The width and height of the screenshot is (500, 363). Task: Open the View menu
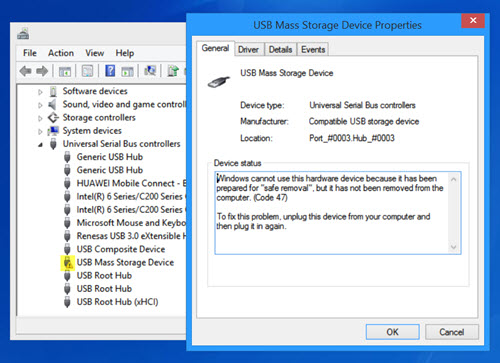tap(95, 53)
